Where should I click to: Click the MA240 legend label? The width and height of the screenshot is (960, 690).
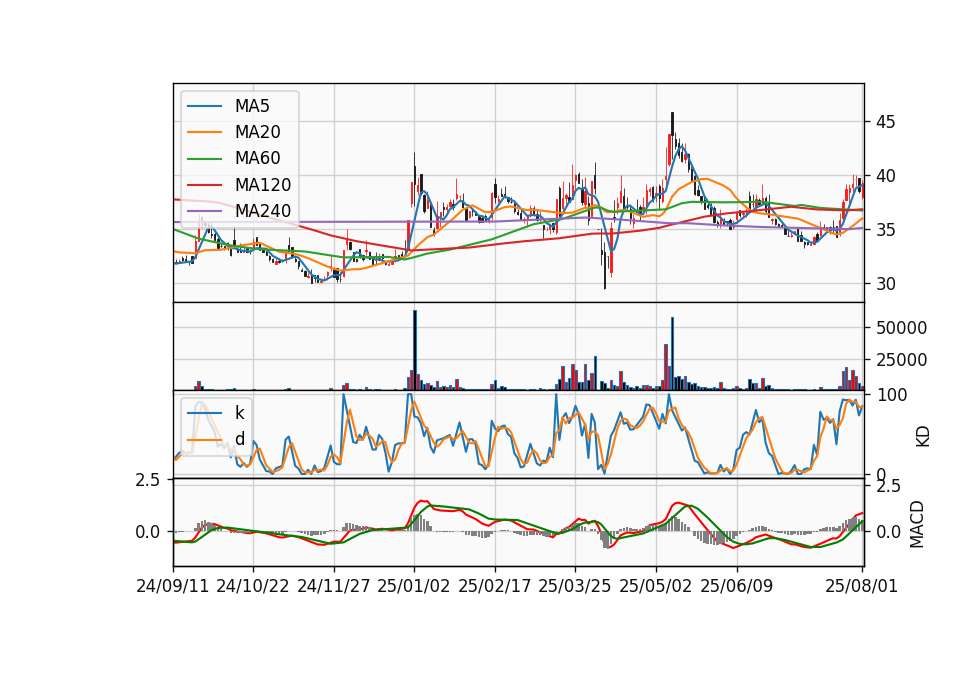tap(263, 211)
